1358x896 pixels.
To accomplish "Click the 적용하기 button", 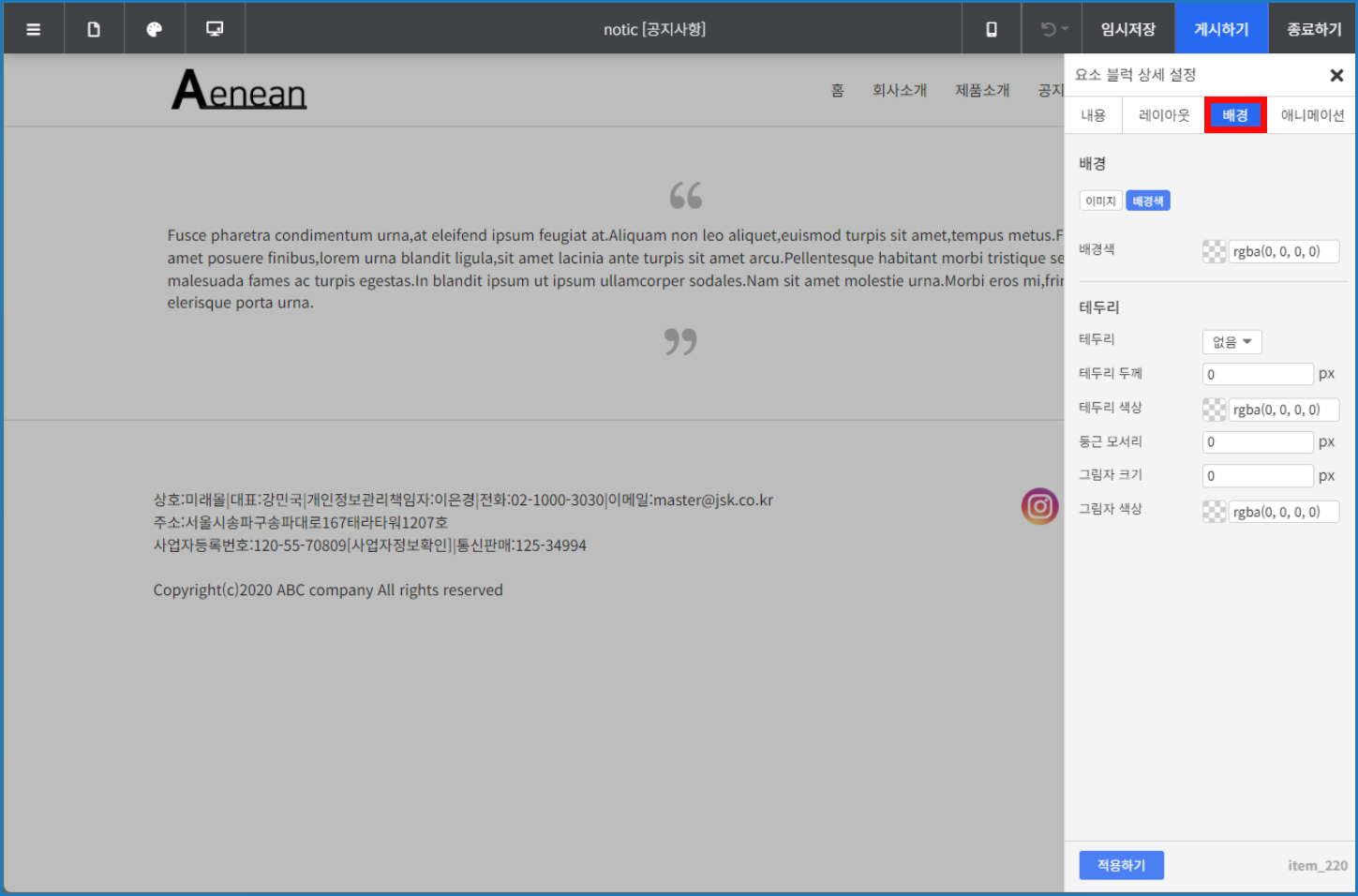I will (1121, 865).
